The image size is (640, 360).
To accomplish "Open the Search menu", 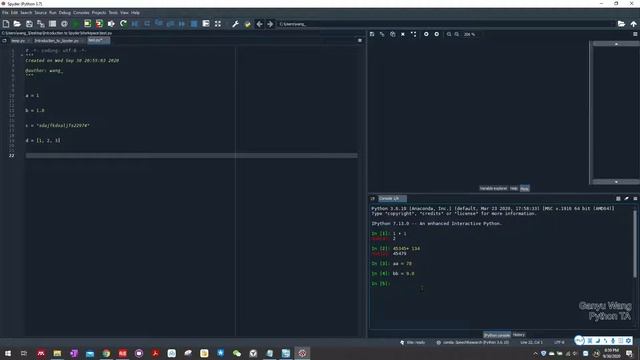I will pyautogui.click(x=26, y=13).
